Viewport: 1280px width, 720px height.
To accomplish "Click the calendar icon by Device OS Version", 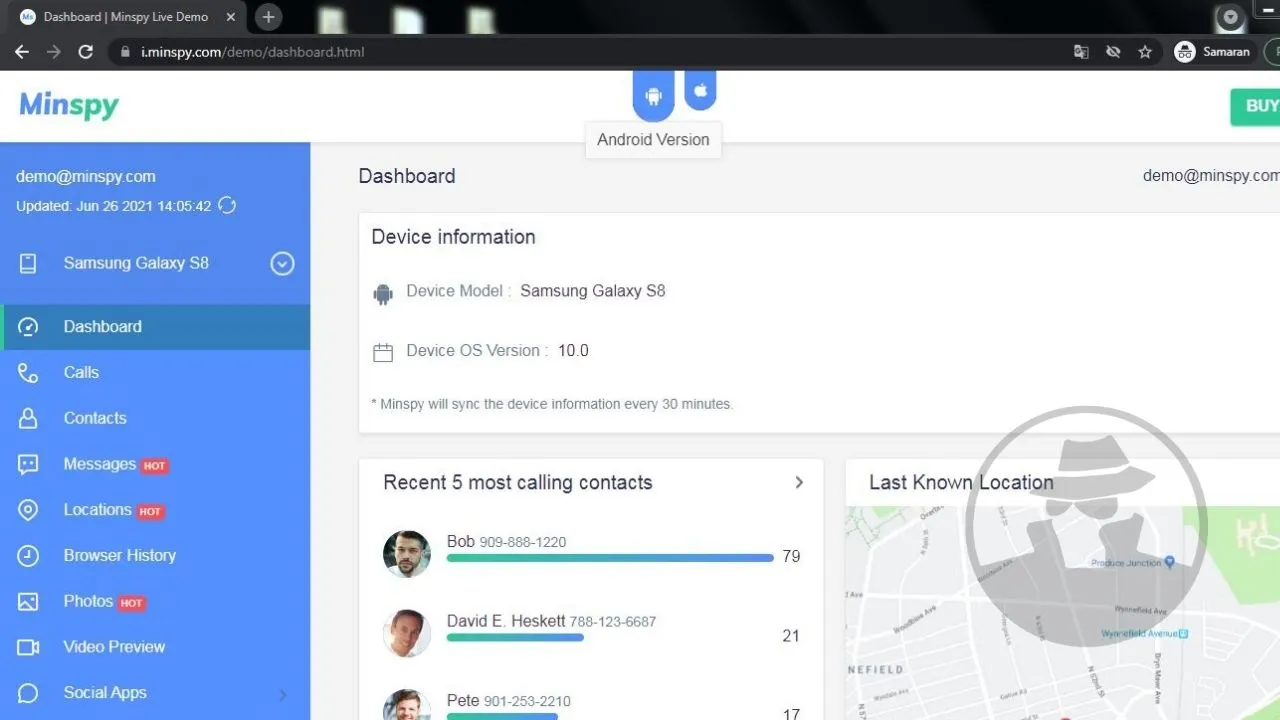I will 383,353.
